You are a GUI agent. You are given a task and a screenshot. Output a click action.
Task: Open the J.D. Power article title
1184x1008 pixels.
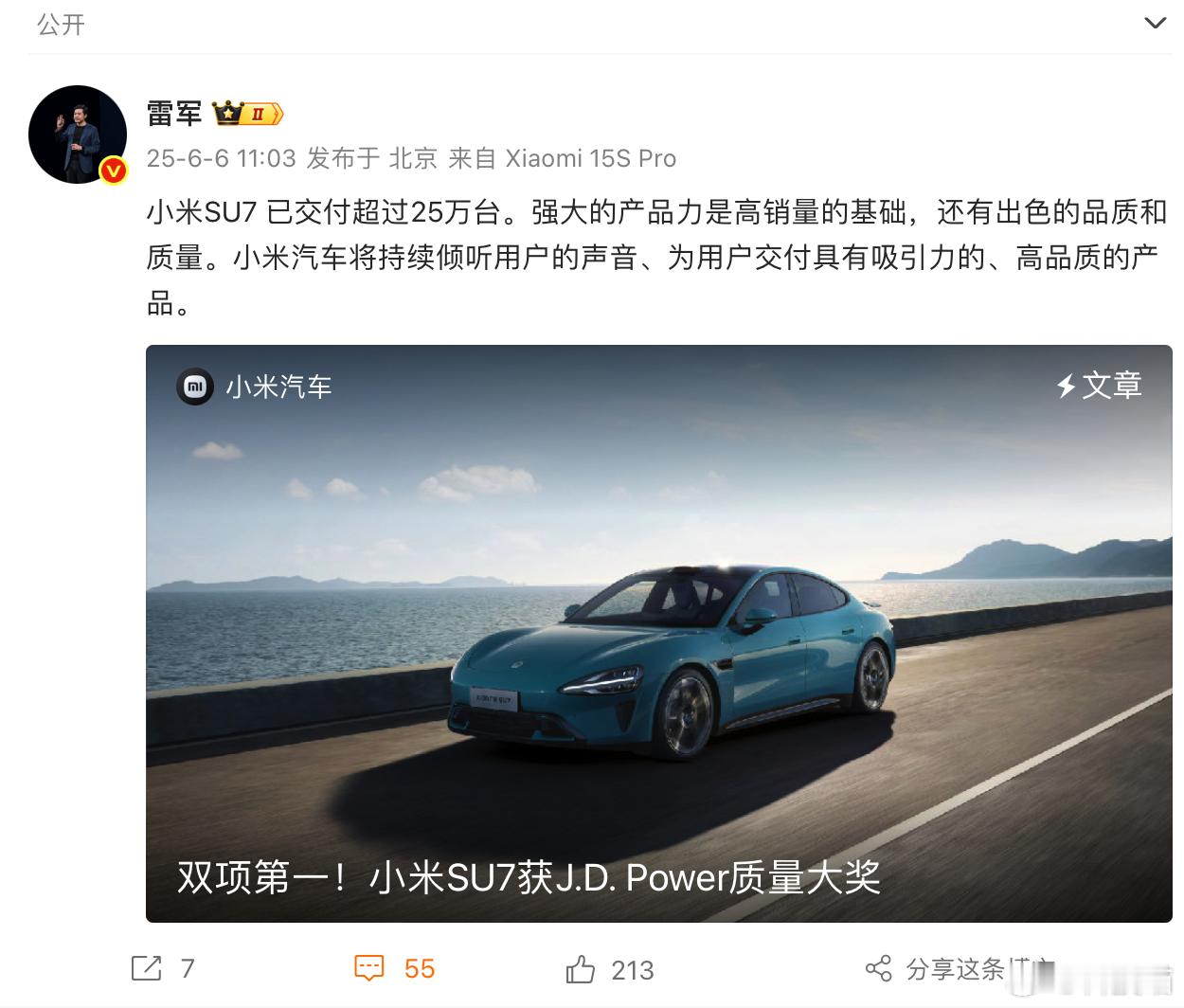click(x=529, y=877)
